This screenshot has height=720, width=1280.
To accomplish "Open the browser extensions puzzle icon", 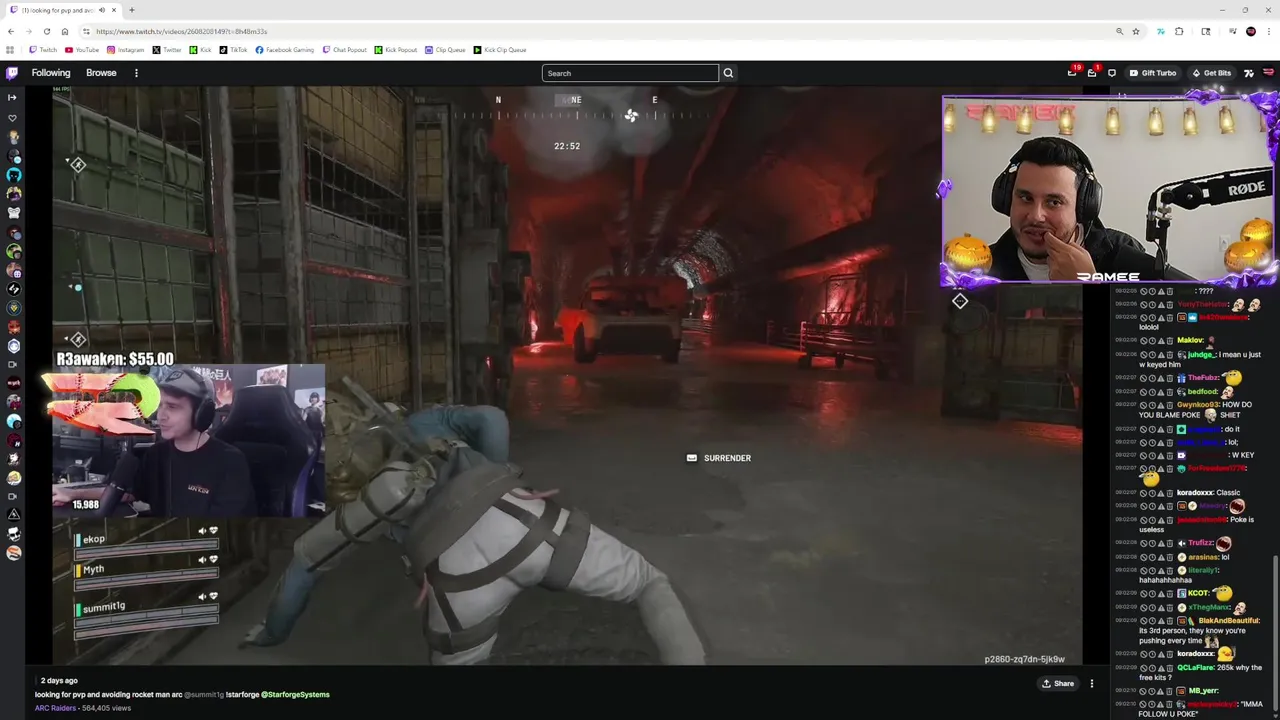I will pyautogui.click(x=1179, y=31).
